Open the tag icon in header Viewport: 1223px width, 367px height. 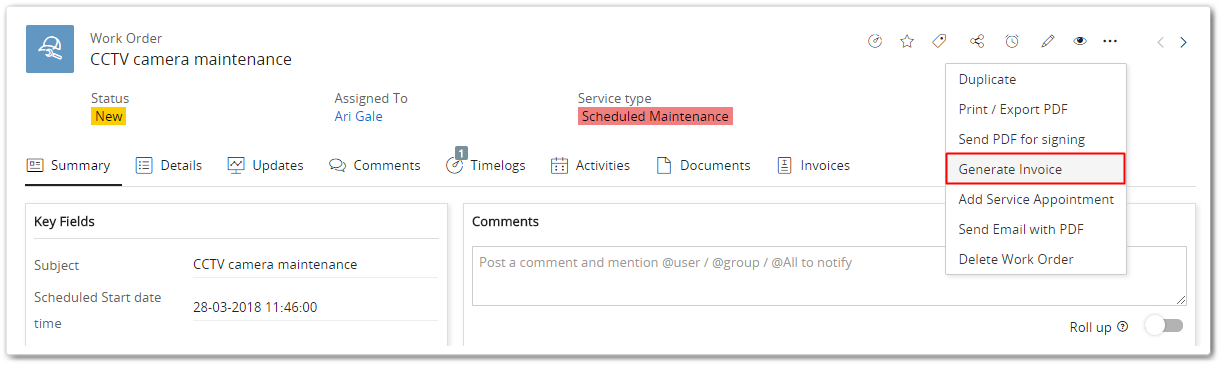click(939, 41)
